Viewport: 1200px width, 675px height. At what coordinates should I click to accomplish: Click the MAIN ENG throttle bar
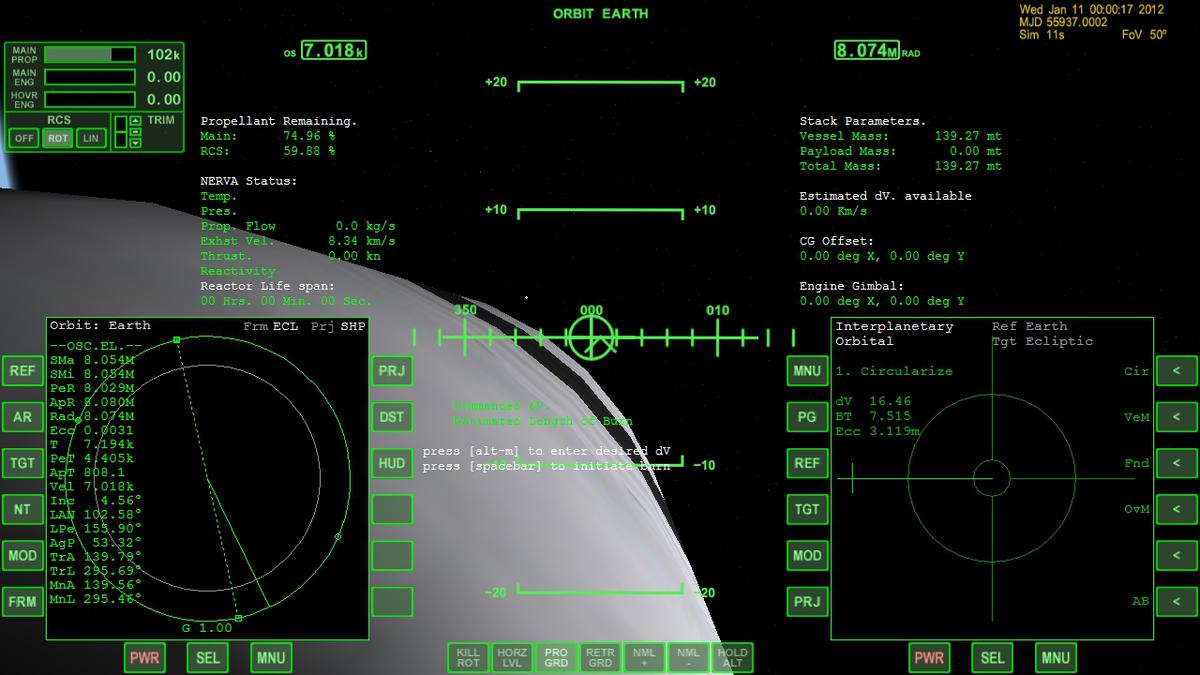tap(89, 77)
